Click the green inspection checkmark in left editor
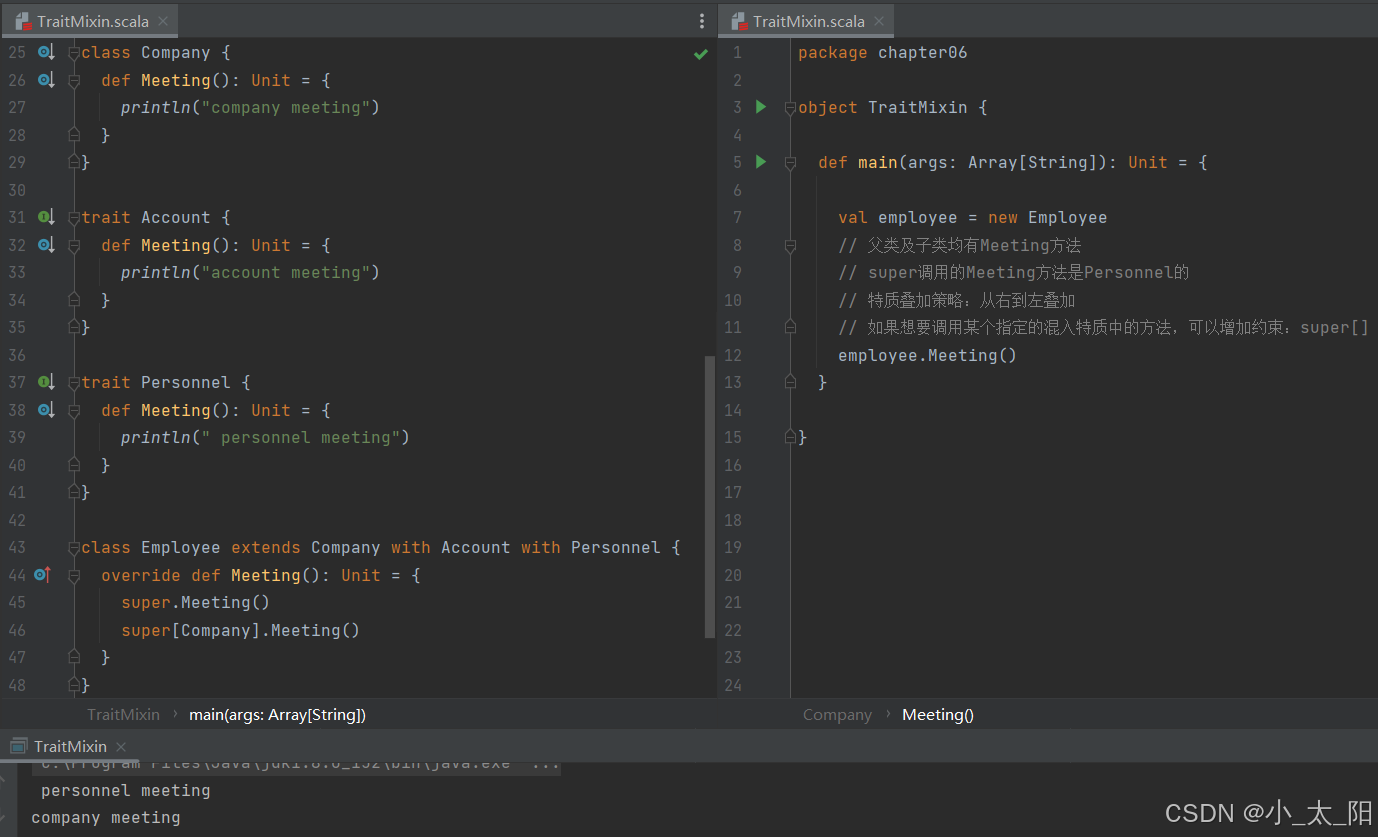The image size is (1378, 837). [701, 54]
